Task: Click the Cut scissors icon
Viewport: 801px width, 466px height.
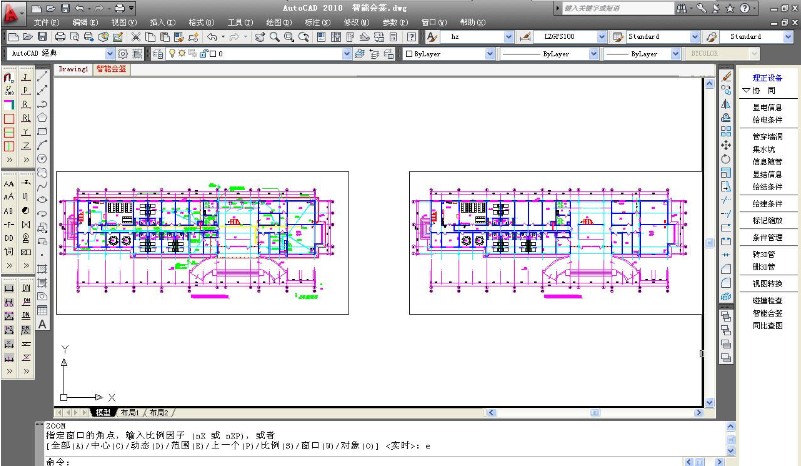Action: [x=135, y=37]
